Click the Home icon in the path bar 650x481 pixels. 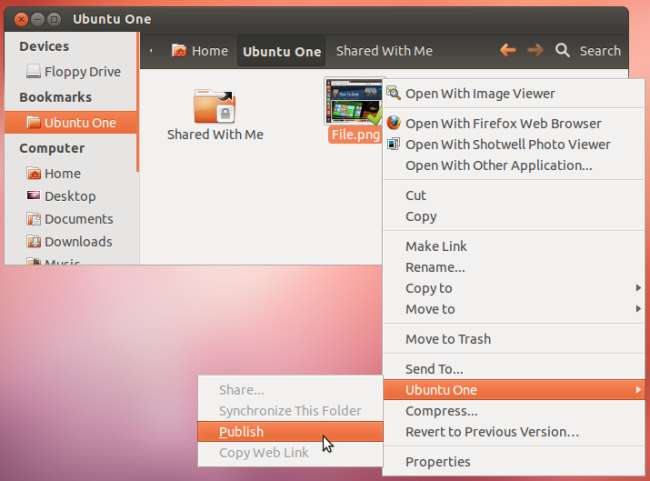pos(179,51)
